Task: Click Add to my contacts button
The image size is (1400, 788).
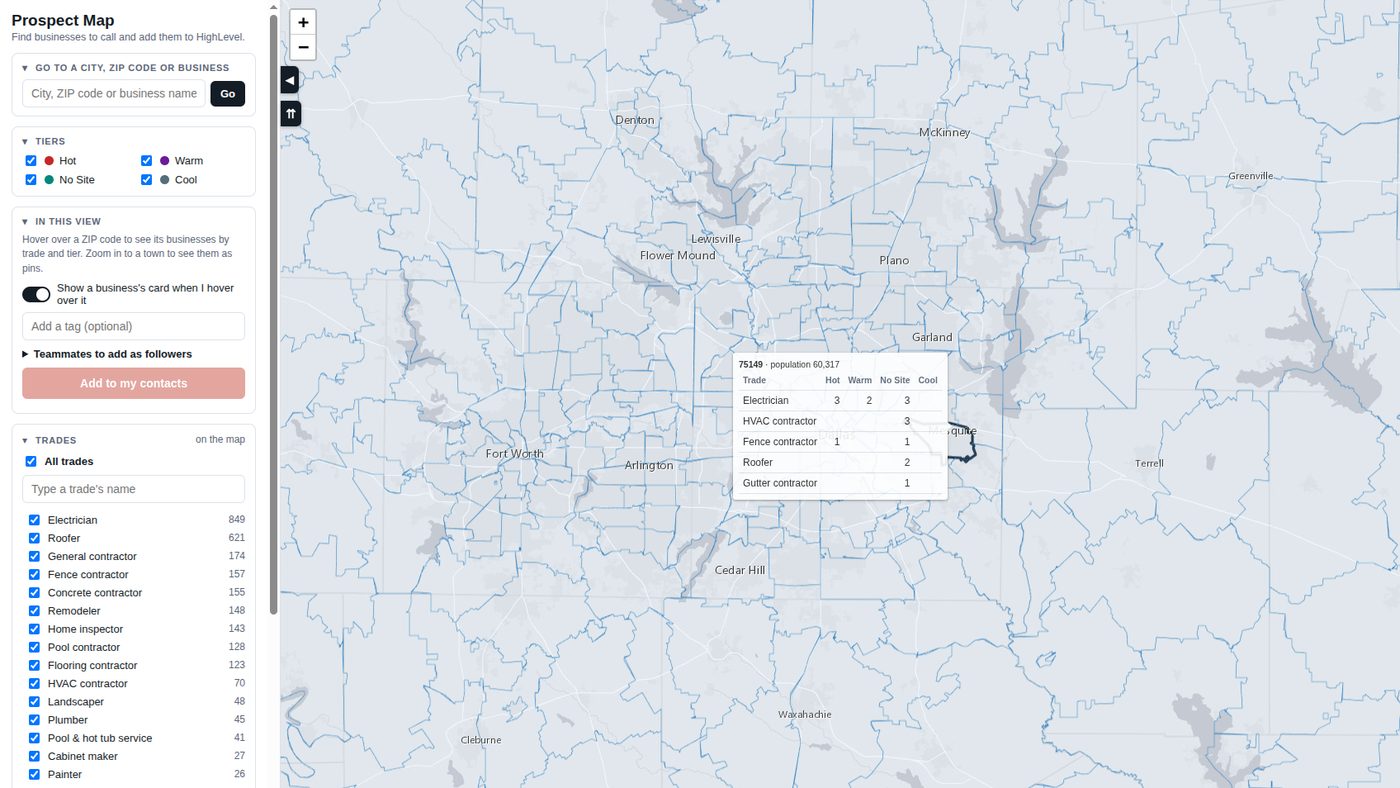Action: coord(133,383)
